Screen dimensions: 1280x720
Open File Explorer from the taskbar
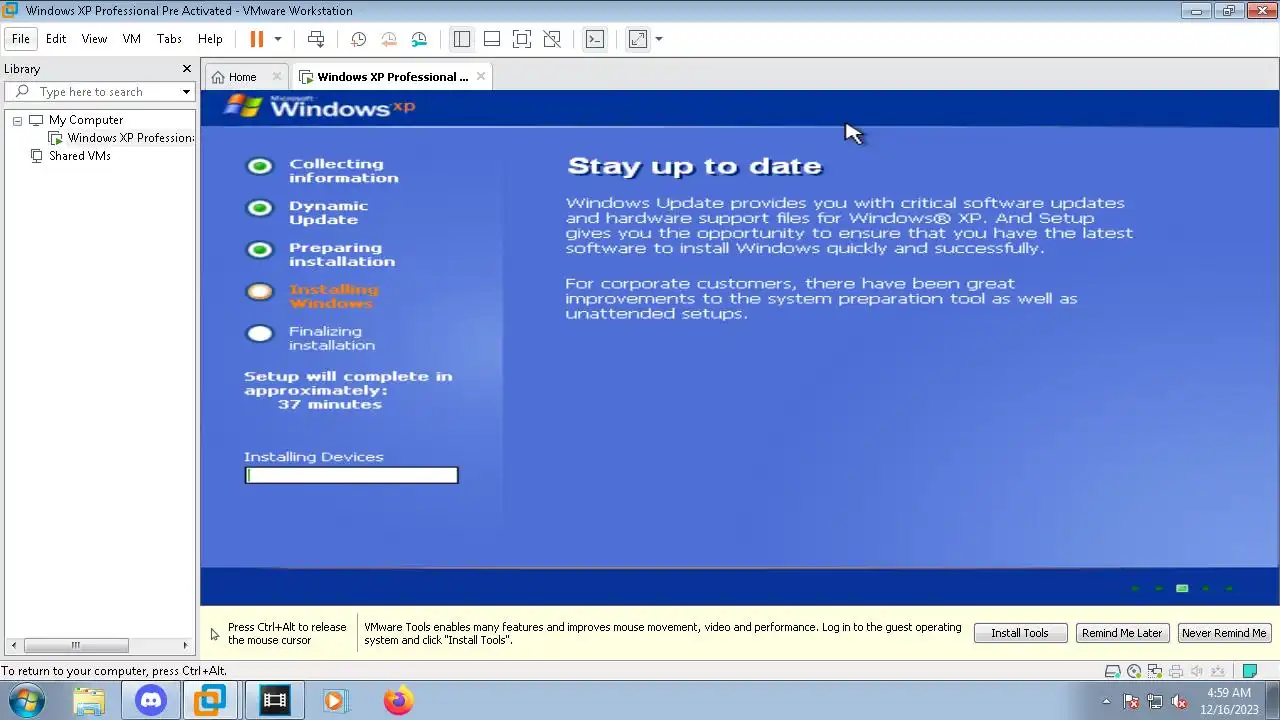(x=89, y=700)
